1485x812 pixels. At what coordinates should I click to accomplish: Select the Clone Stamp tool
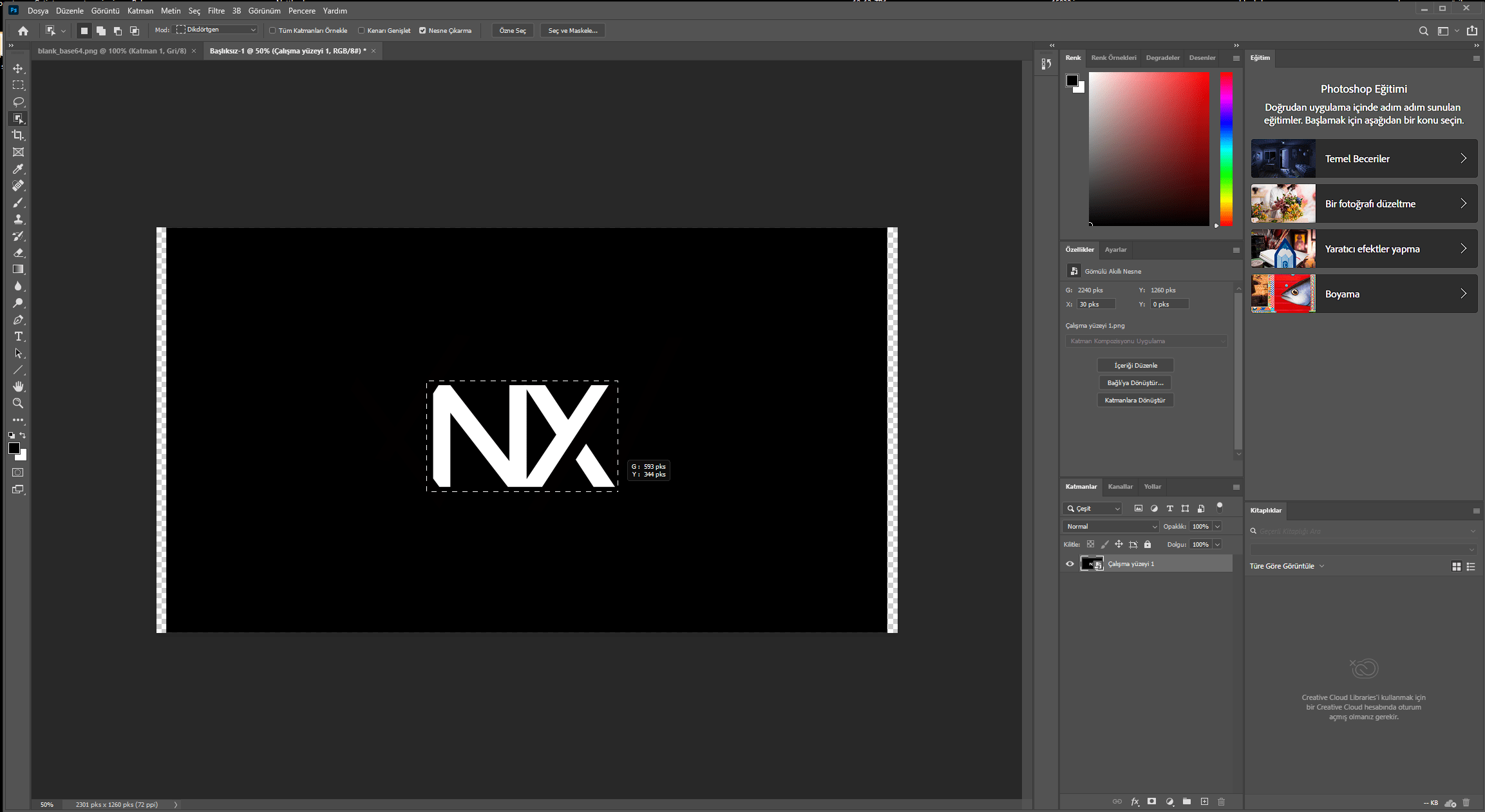(18, 219)
